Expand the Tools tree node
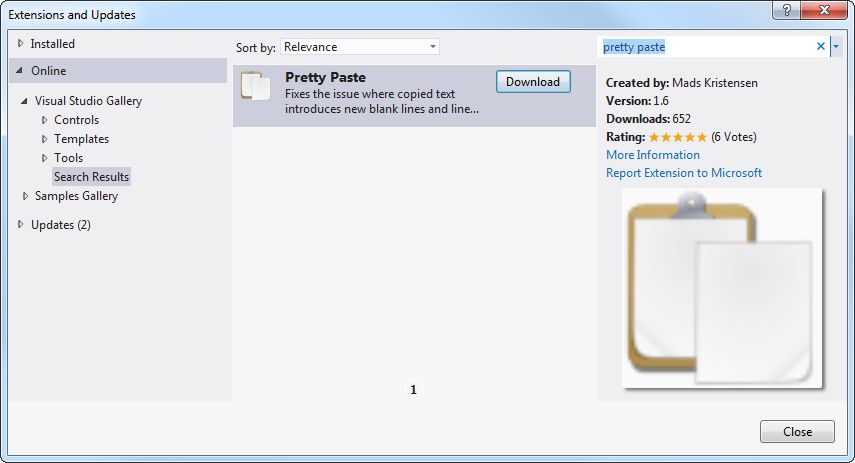Viewport: 855px width, 463px height. point(45,158)
